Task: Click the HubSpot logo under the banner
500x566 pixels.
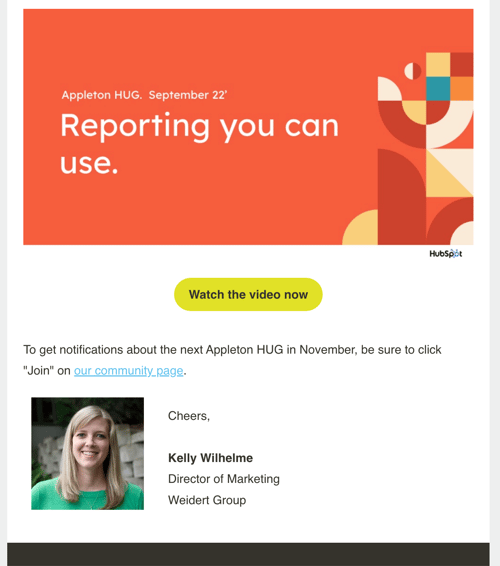Action: [445, 253]
